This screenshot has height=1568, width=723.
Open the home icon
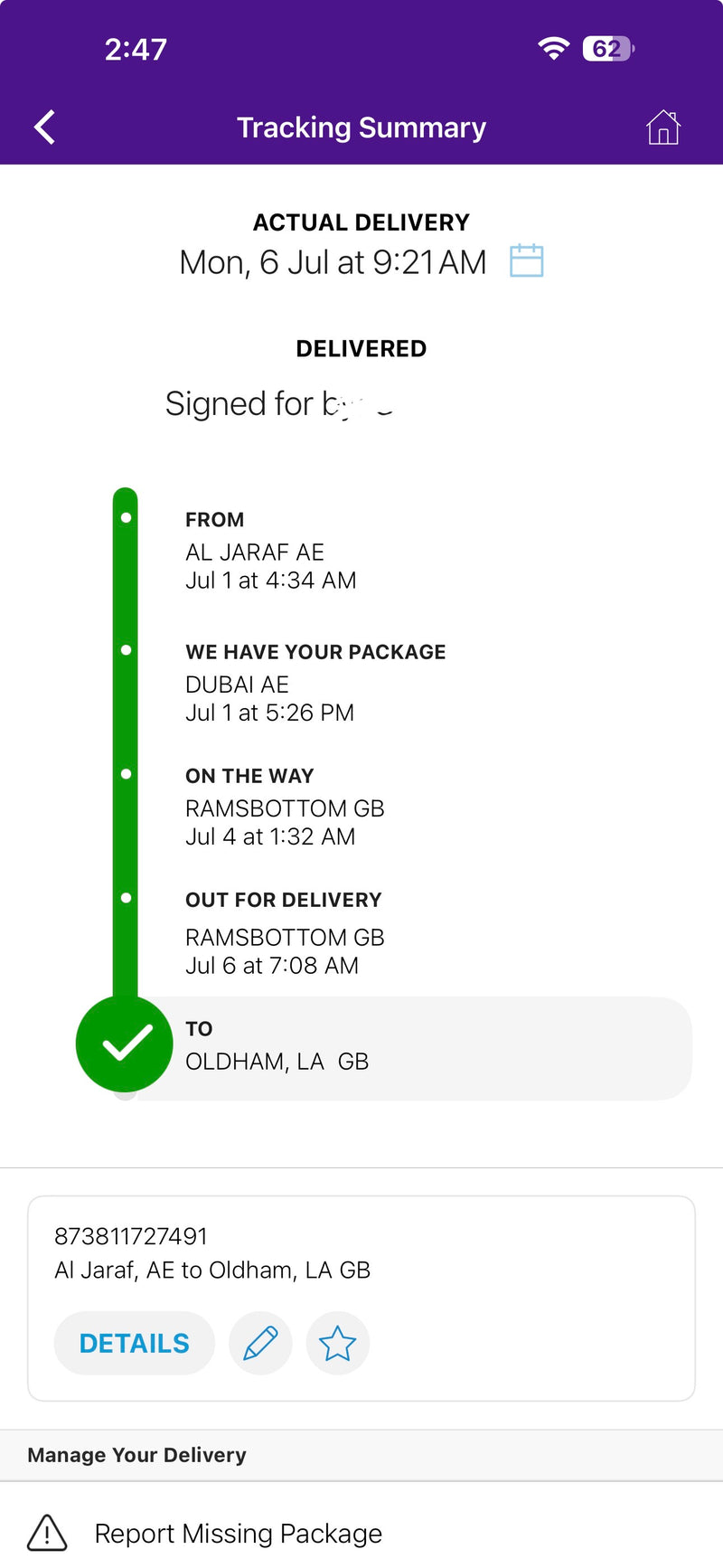tap(663, 128)
